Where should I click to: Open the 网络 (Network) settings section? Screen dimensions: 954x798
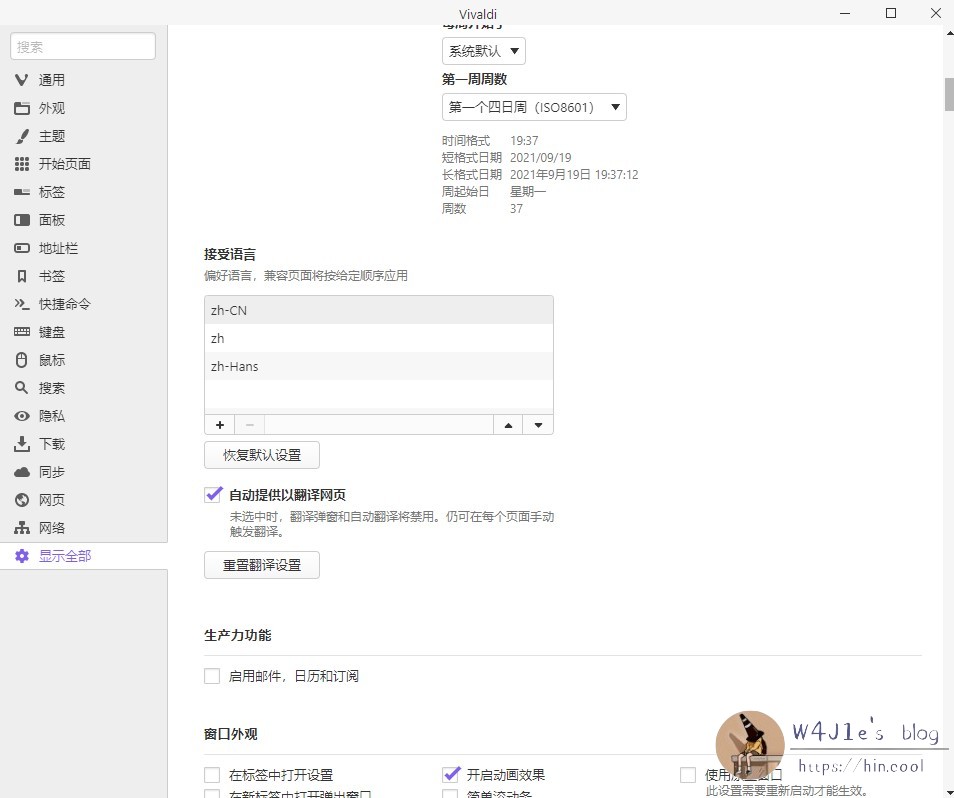click(x=52, y=528)
